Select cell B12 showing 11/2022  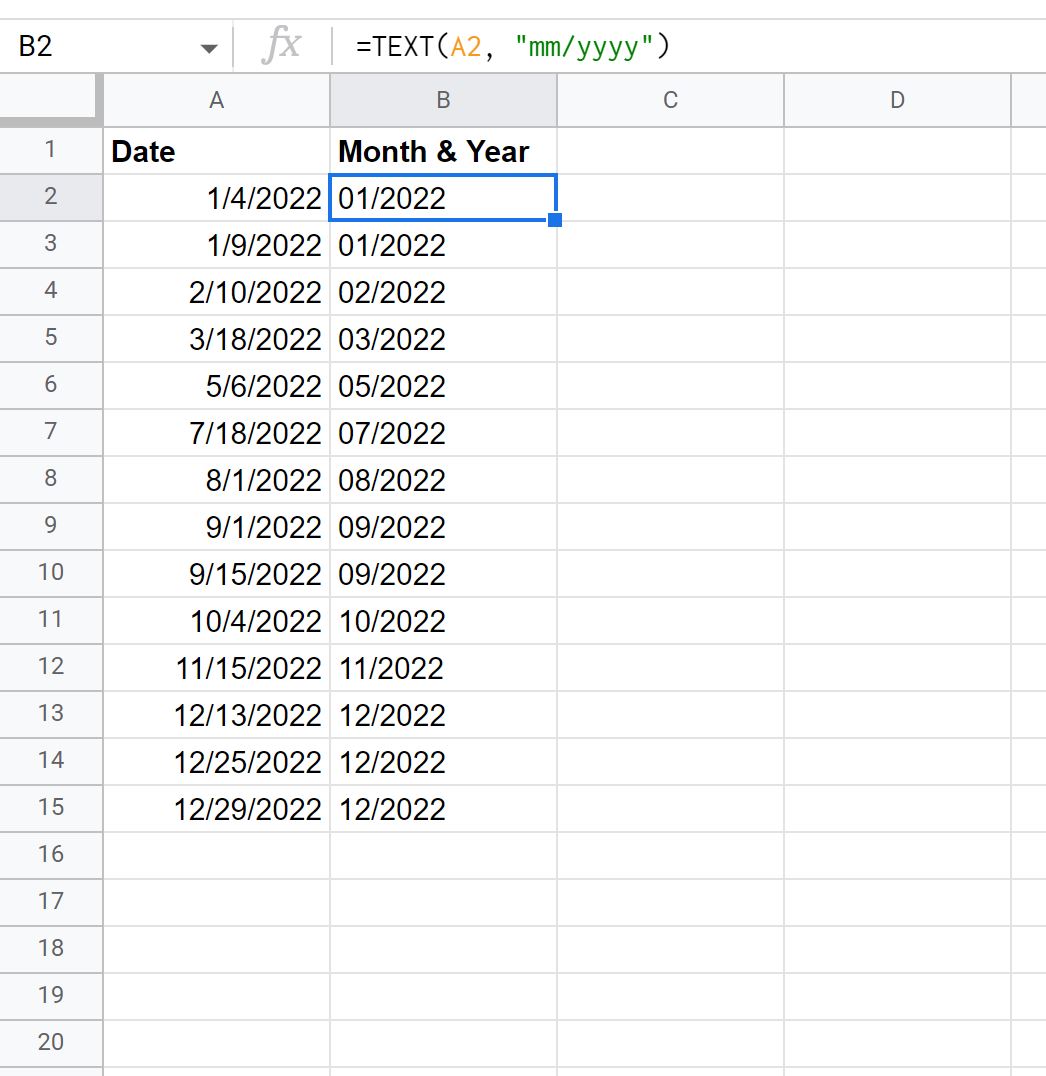[443, 668]
